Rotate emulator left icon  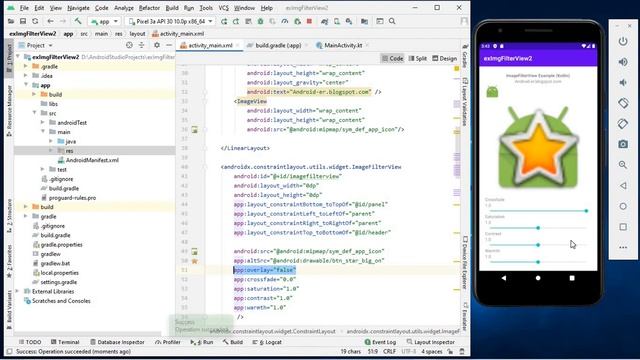[623, 103]
